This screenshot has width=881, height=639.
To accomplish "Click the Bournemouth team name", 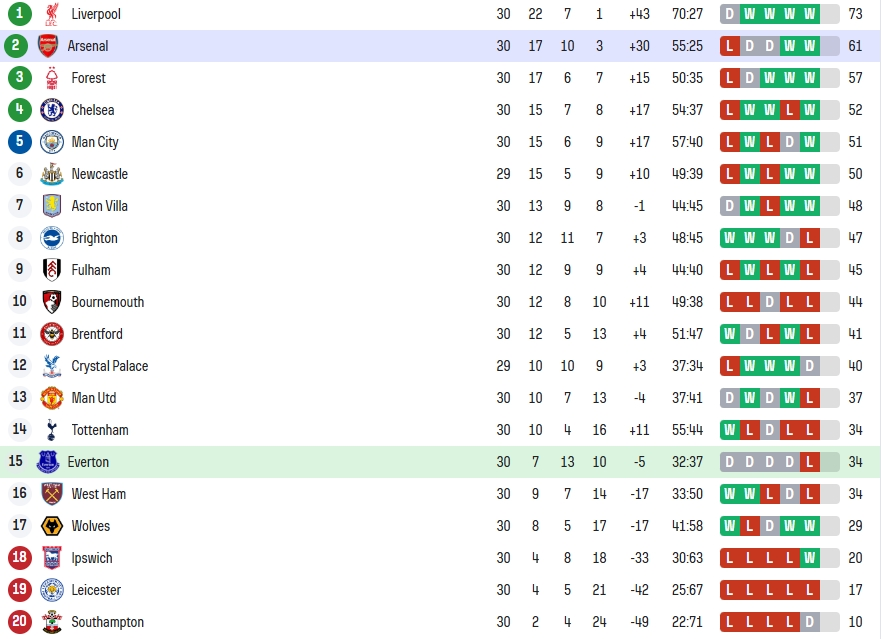I will [107, 302].
